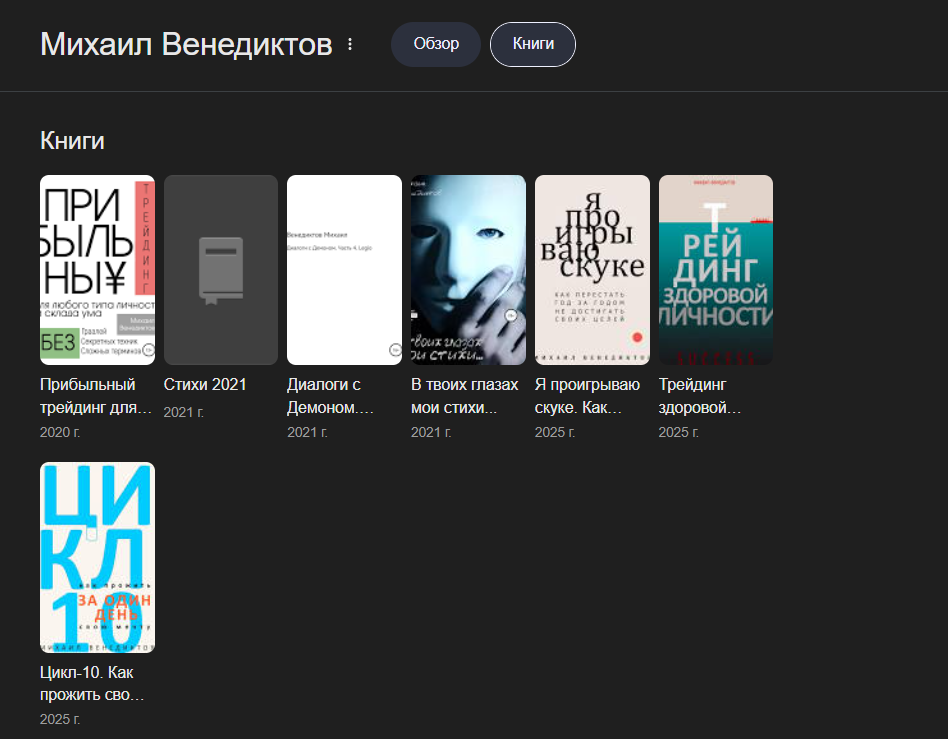Click the white Диалоги с Демоном cover

(x=344, y=270)
